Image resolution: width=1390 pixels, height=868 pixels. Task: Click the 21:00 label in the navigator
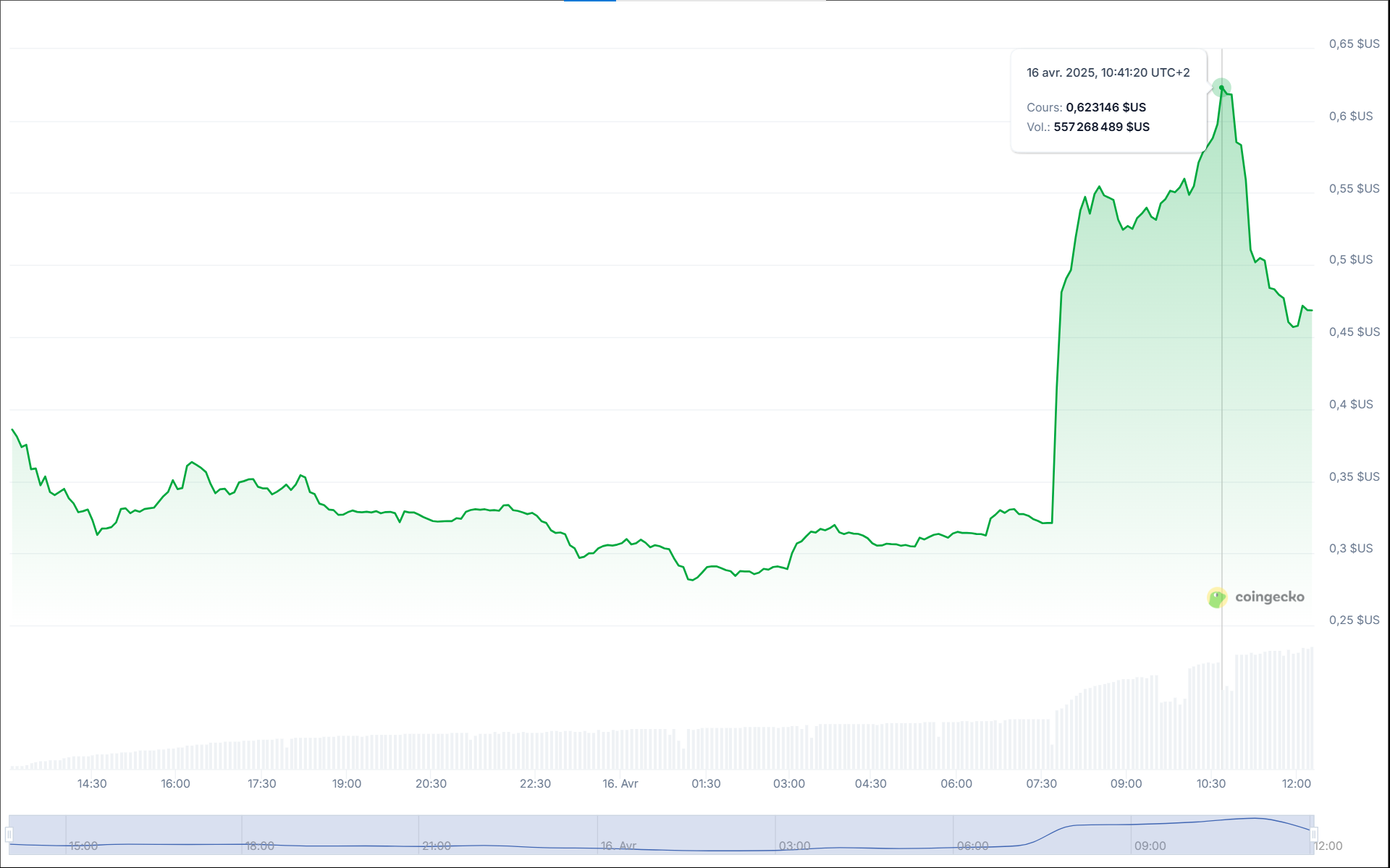point(437,846)
